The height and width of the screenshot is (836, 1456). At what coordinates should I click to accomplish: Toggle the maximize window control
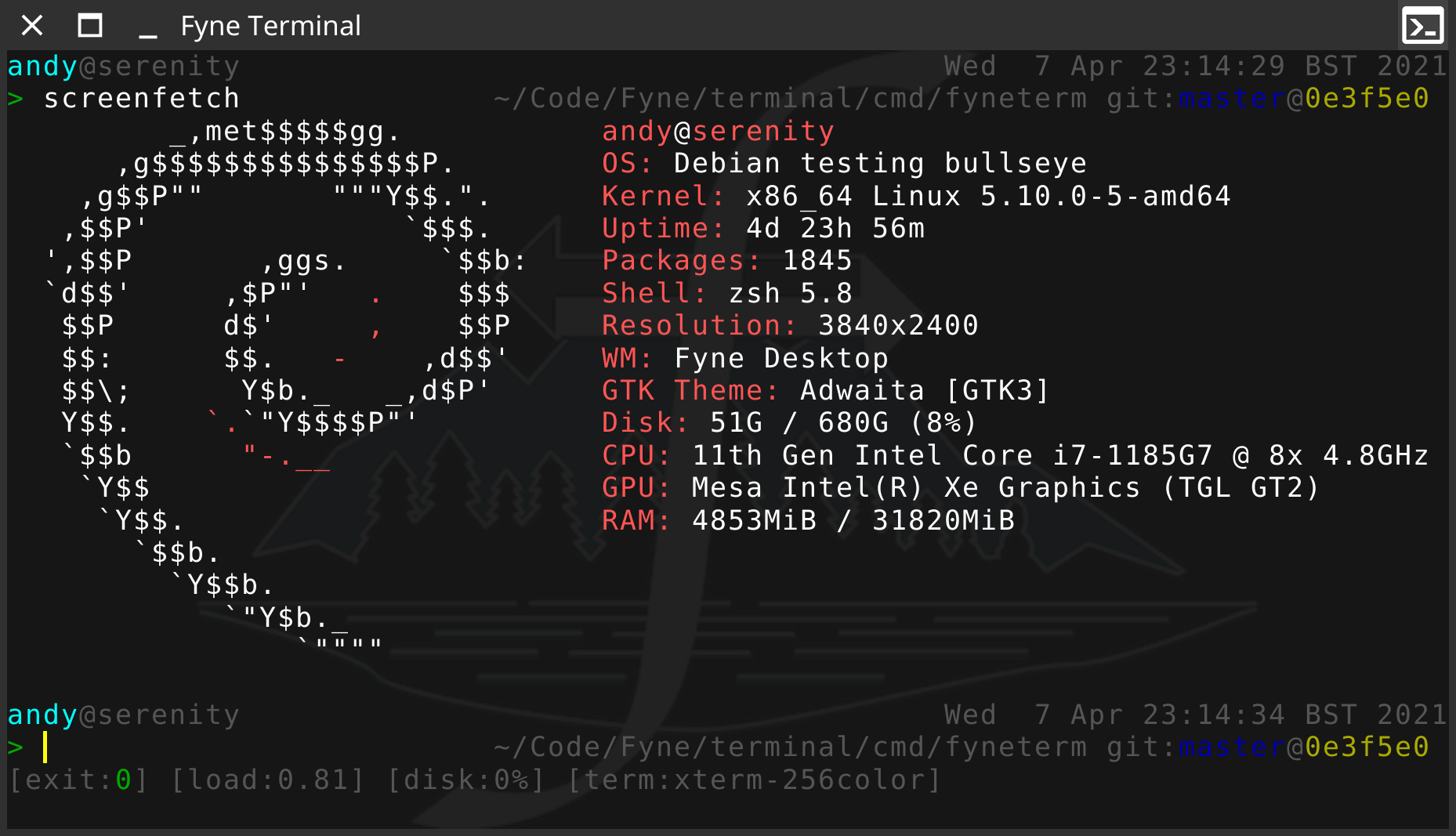point(90,25)
